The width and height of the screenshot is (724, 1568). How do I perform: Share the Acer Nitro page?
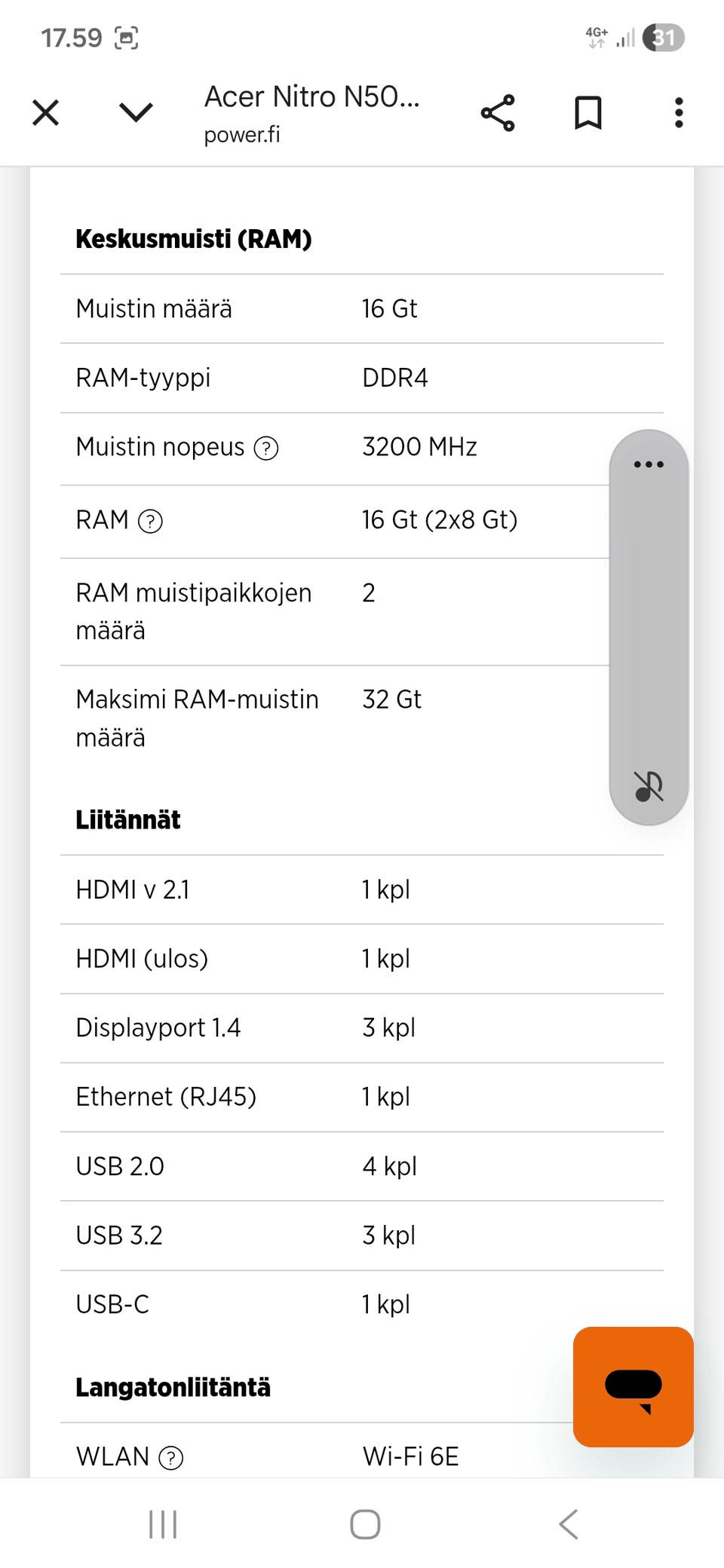tap(498, 113)
